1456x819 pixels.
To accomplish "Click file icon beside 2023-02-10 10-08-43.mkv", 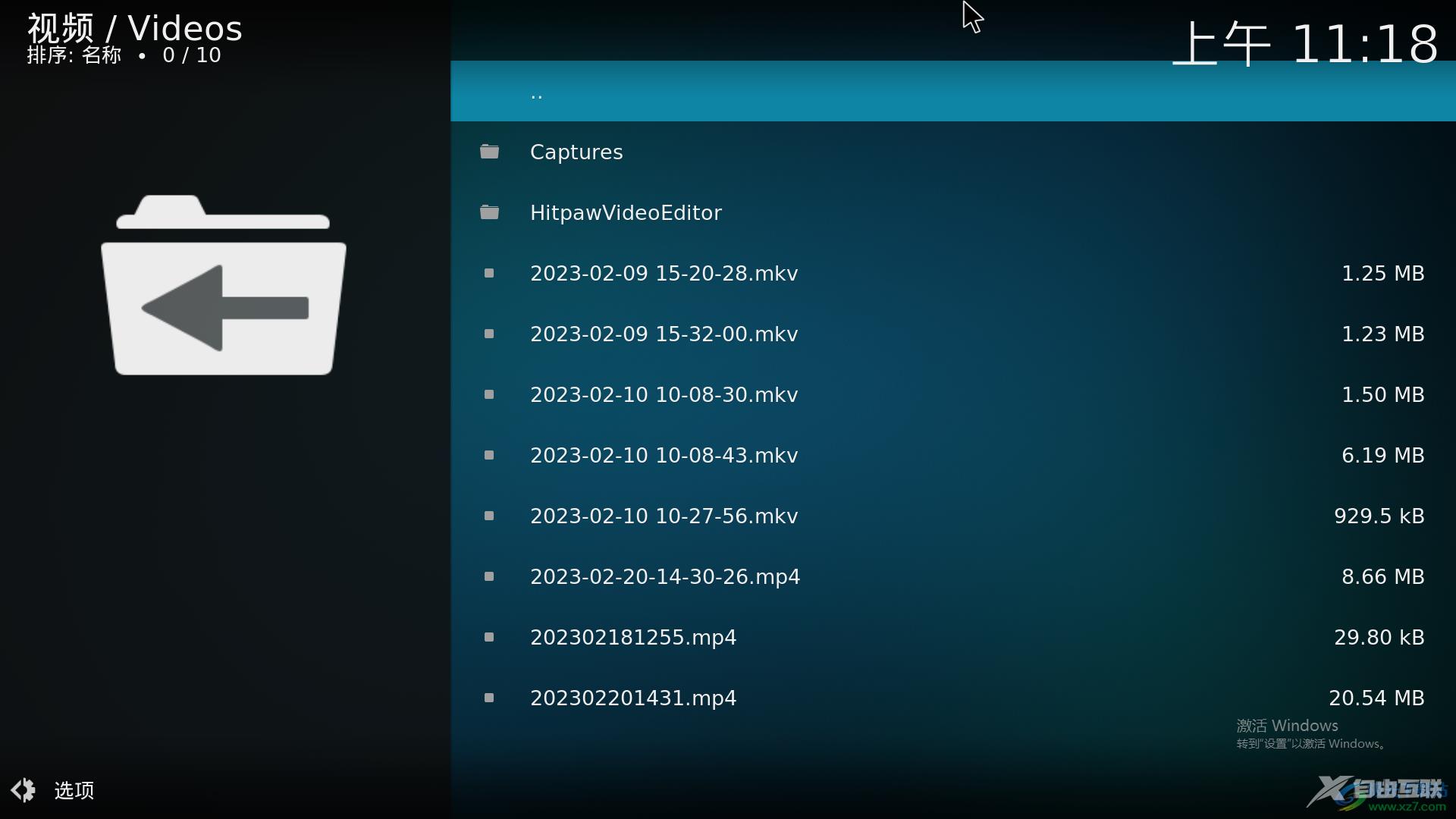I will coord(489,455).
